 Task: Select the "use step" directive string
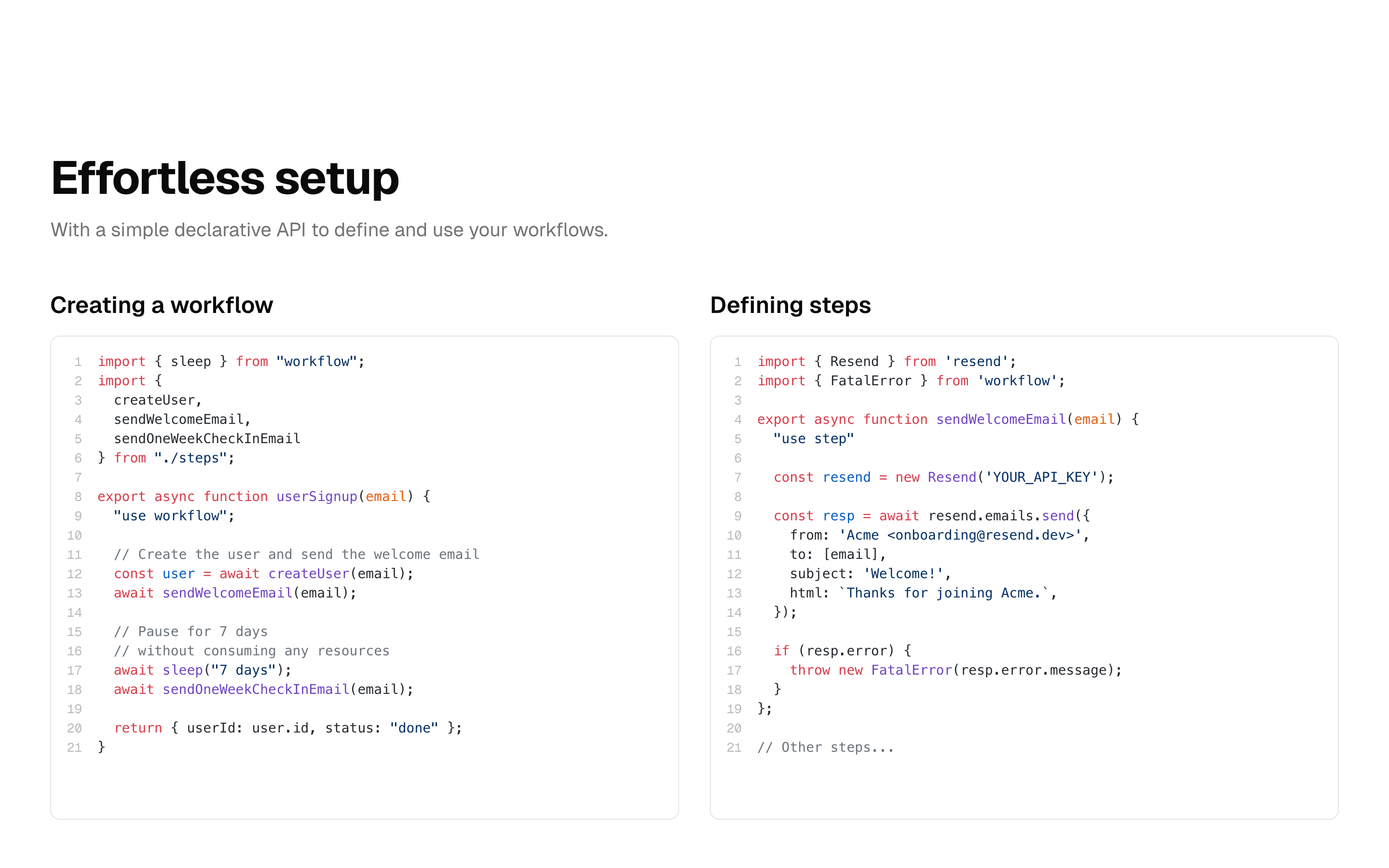point(812,439)
